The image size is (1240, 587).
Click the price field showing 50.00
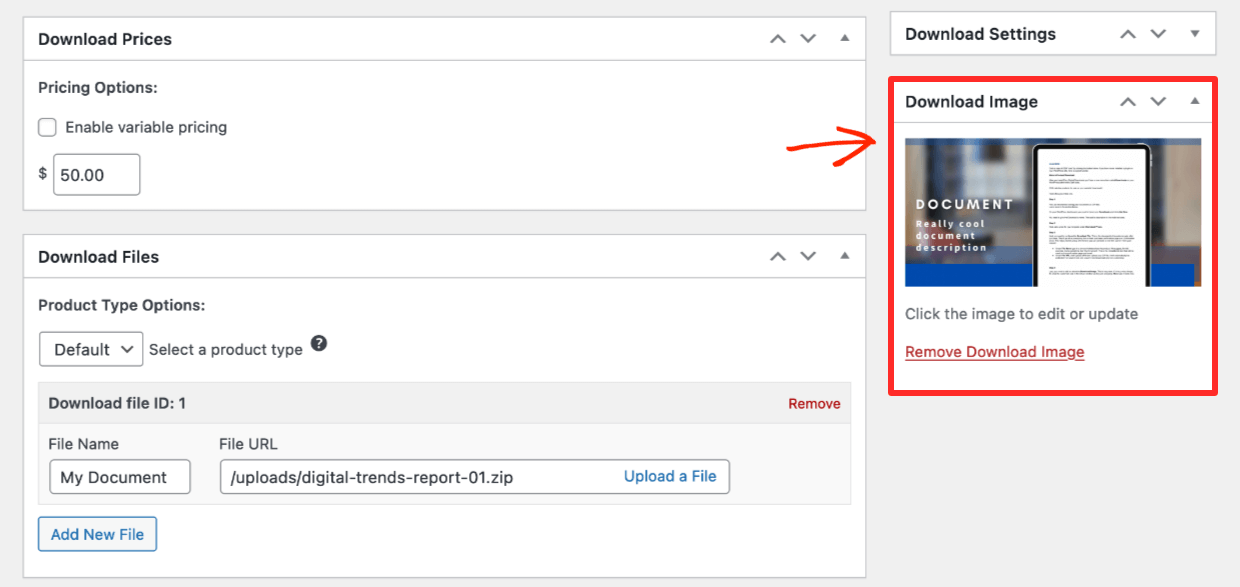click(x=96, y=174)
